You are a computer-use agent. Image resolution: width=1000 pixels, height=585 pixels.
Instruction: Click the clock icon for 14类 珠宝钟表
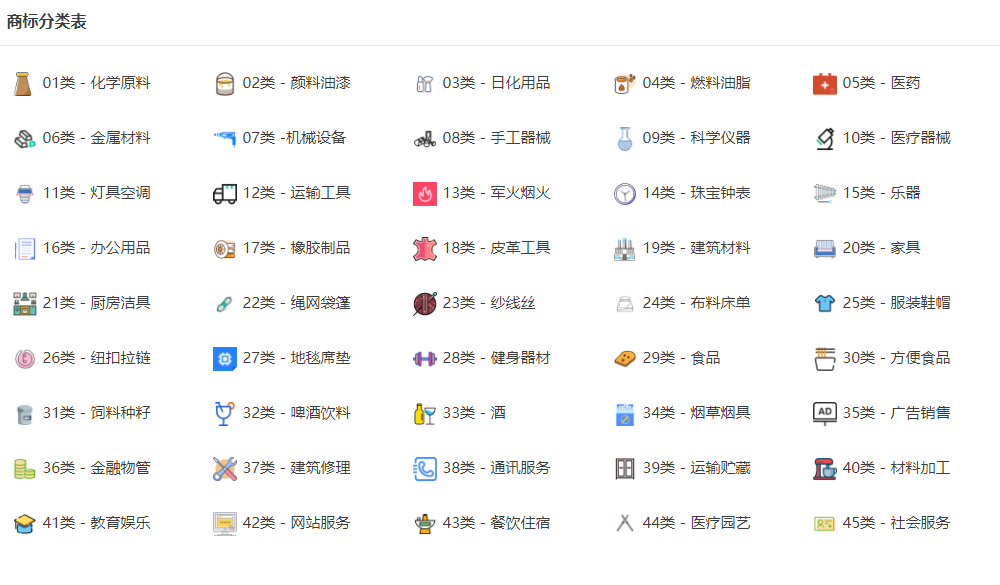(x=624, y=193)
